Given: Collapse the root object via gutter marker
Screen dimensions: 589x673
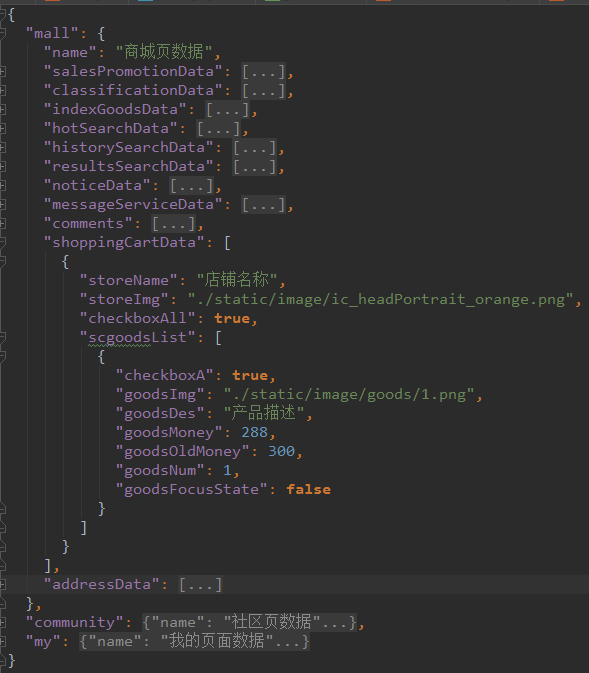Looking at the screenshot, I should click(x=3, y=14).
